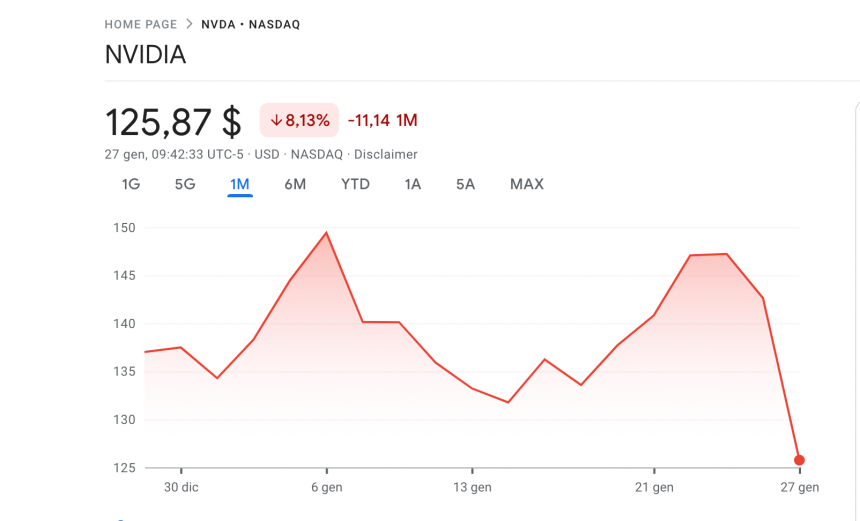Switch to the 6M time range
Image resolution: width=860 pixels, height=521 pixels.
(295, 184)
